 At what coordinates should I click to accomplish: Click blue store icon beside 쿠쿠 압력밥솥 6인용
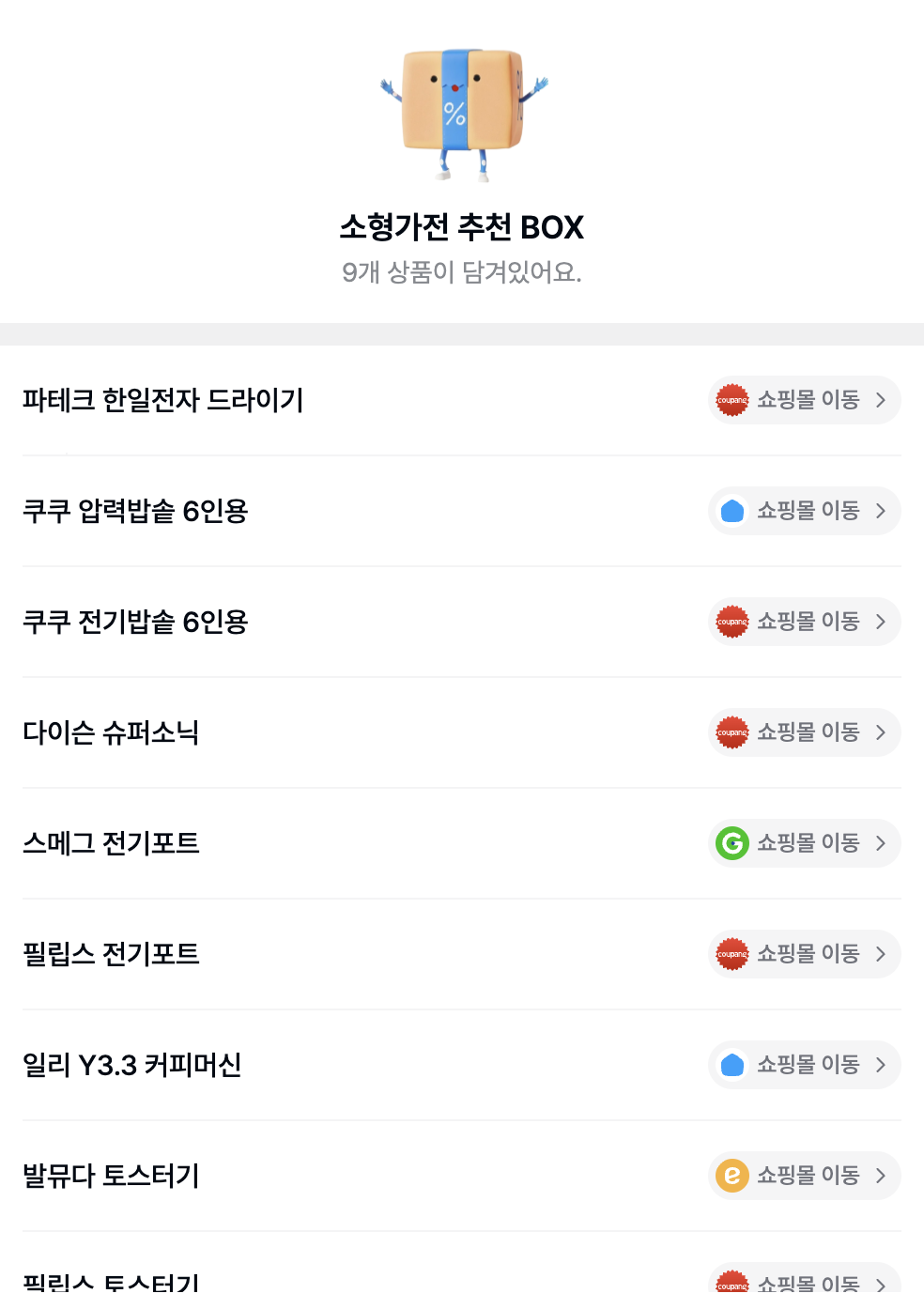click(x=732, y=511)
